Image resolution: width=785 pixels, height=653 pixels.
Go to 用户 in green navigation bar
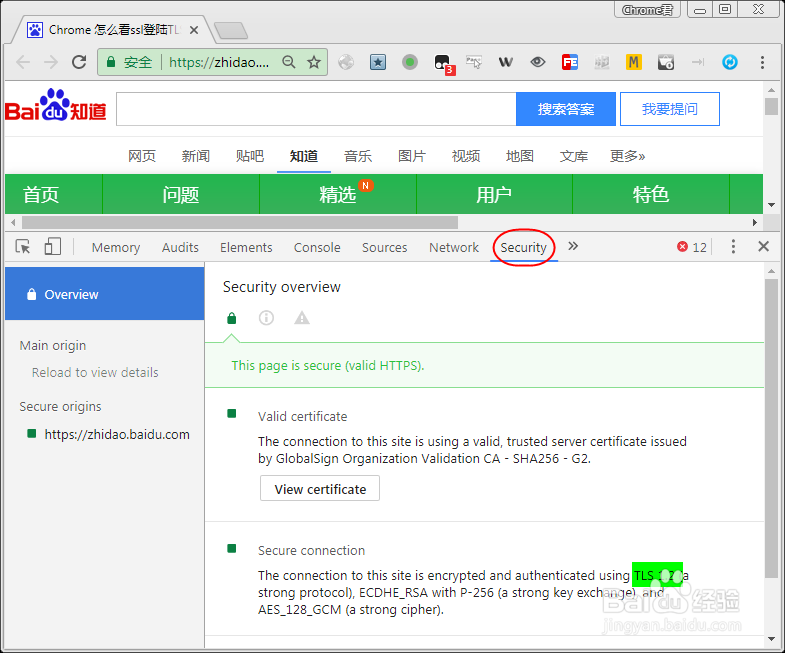pyautogui.click(x=494, y=194)
